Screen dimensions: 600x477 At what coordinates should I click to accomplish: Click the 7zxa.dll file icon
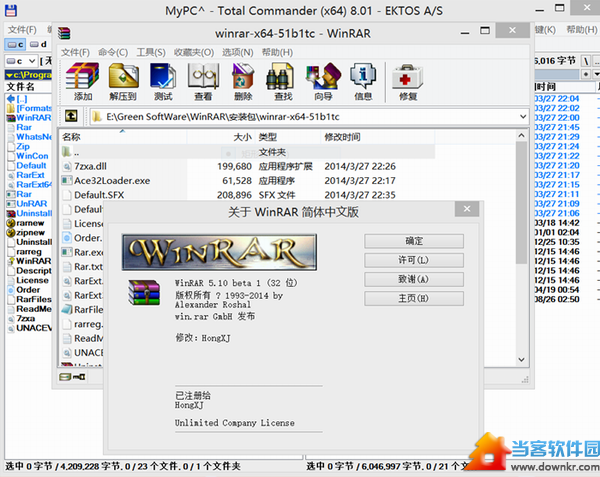(x=67, y=166)
